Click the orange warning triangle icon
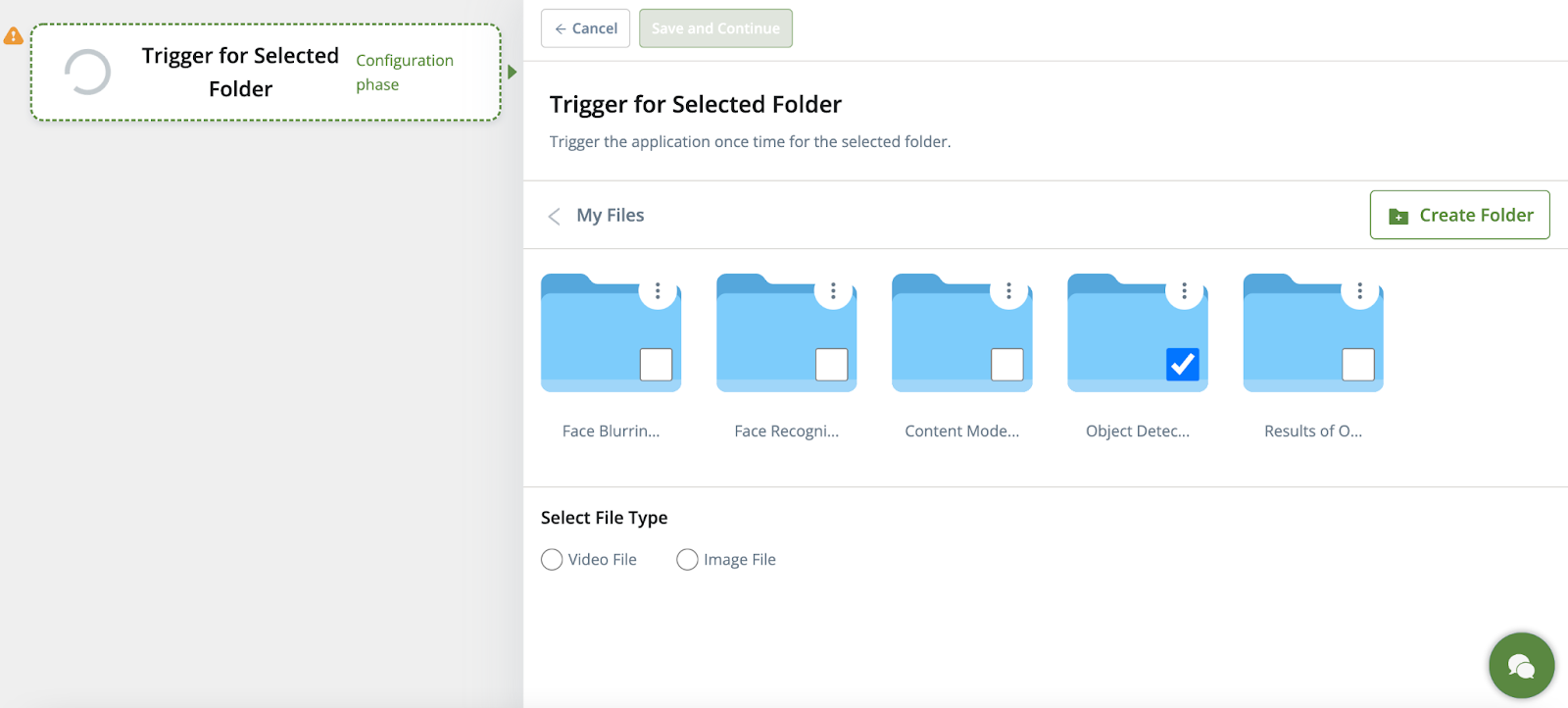The width and height of the screenshot is (1568, 708). tap(14, 36)
